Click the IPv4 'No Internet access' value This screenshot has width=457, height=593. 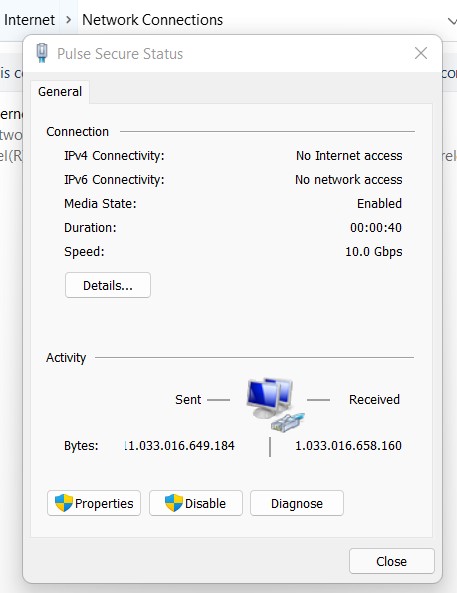click(x=349, y=155)
